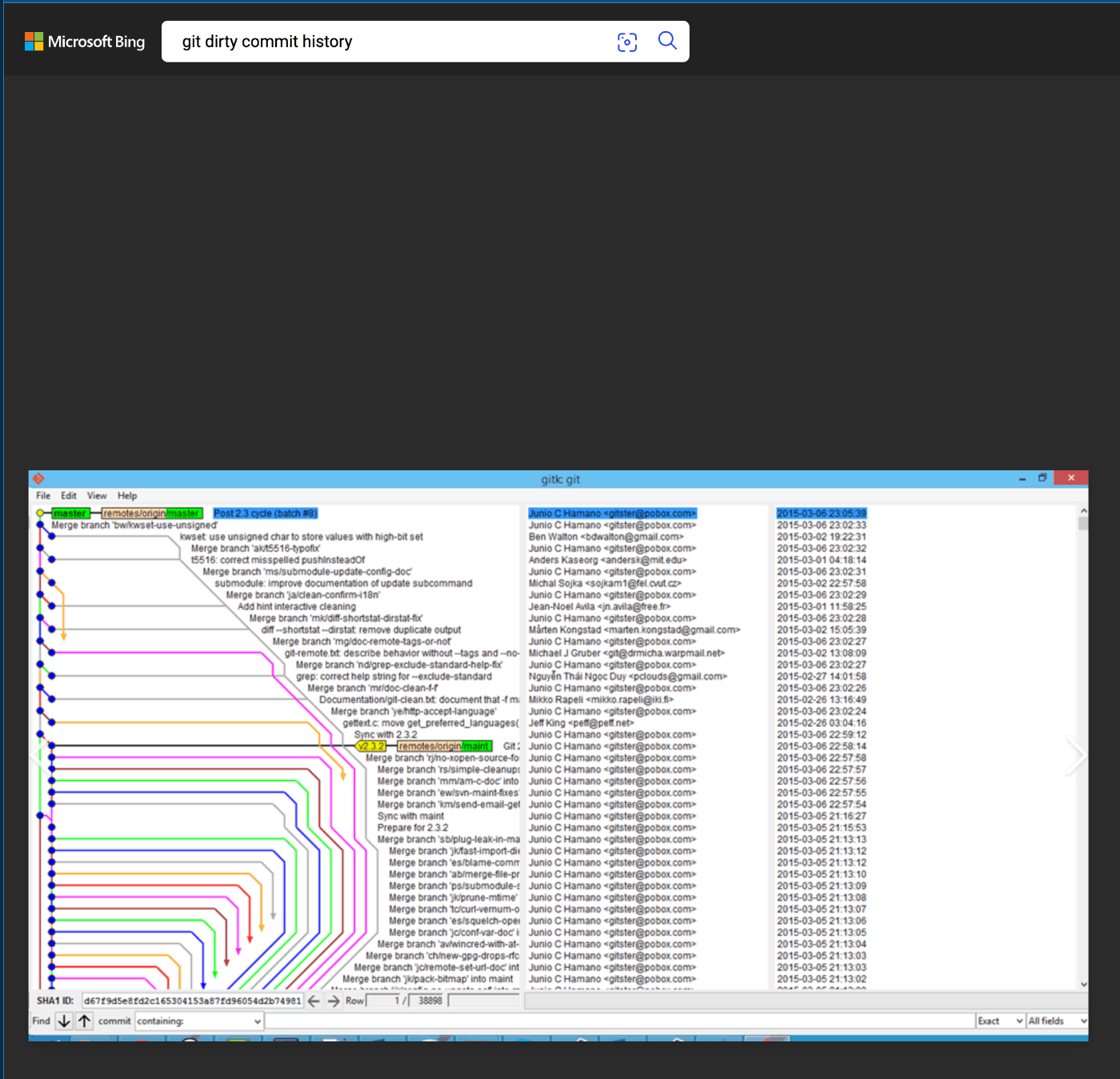Click the magnifier search icon
The image size is (1120, 1079).
click(x=667, y=41)
